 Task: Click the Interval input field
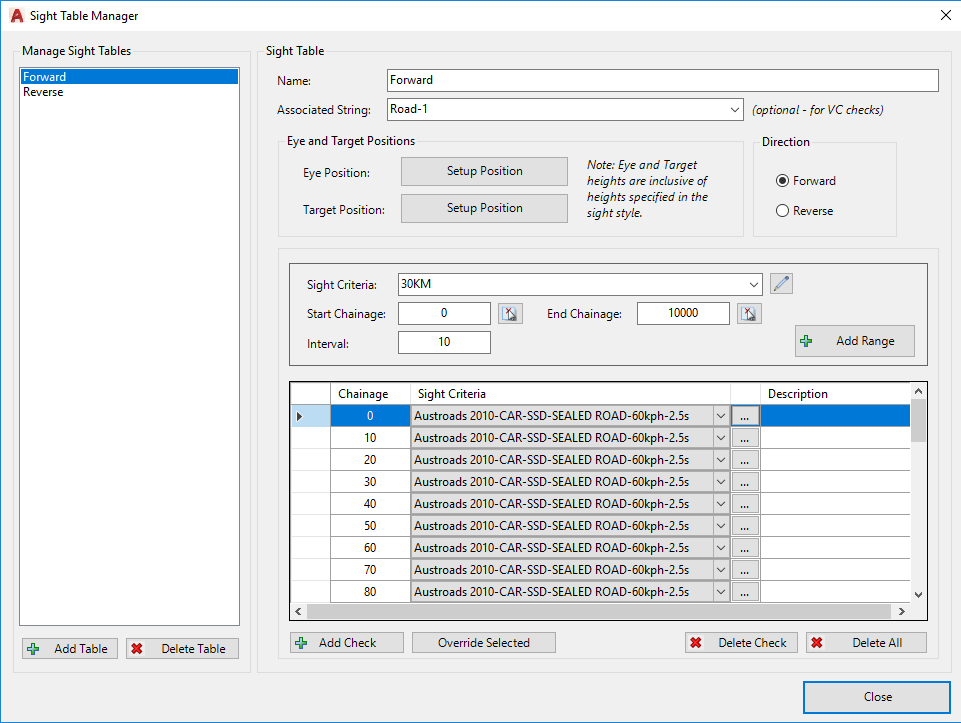point(444,342)
